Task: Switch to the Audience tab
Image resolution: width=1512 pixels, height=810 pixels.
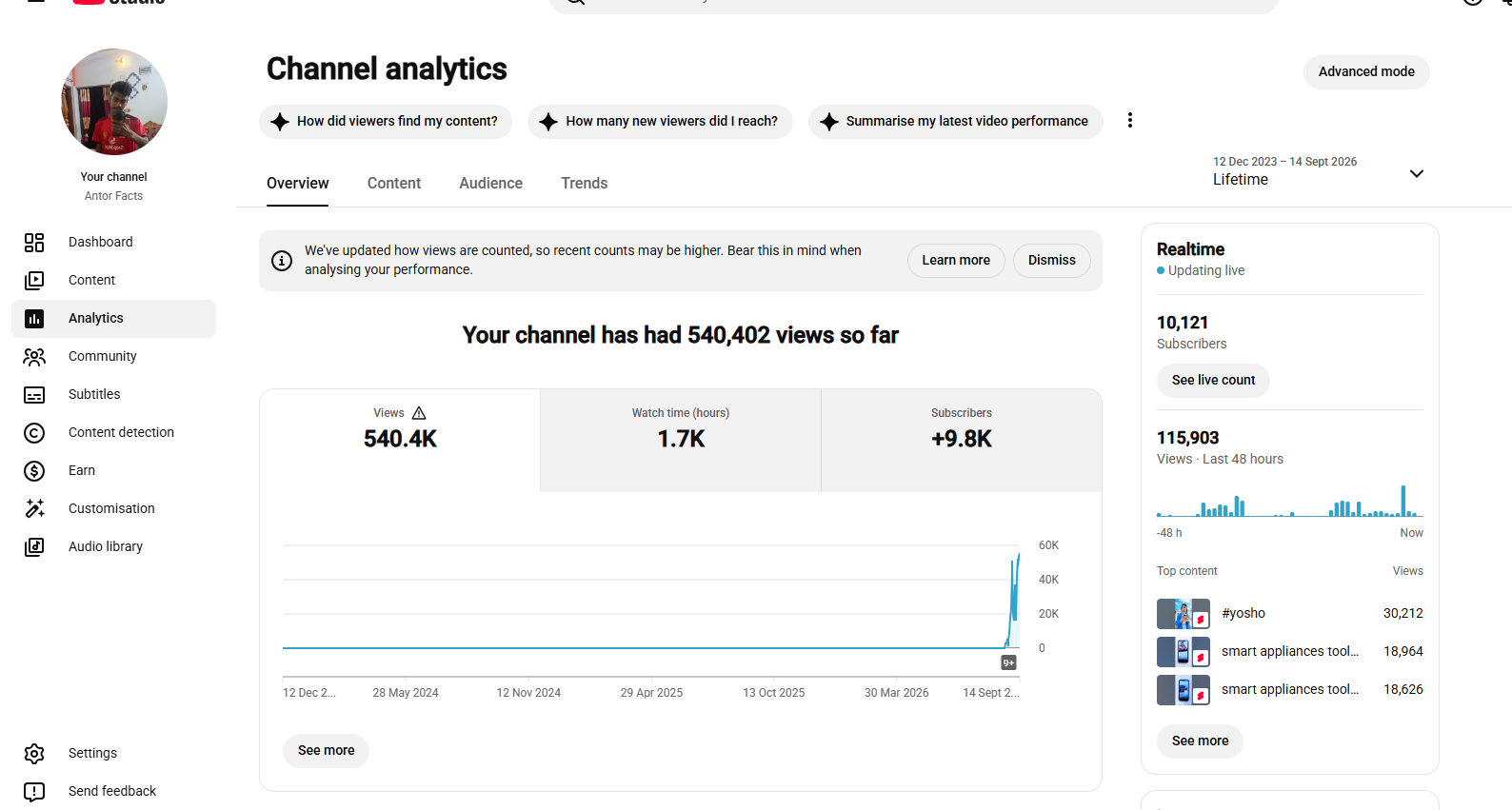Action: coord(490,184)
